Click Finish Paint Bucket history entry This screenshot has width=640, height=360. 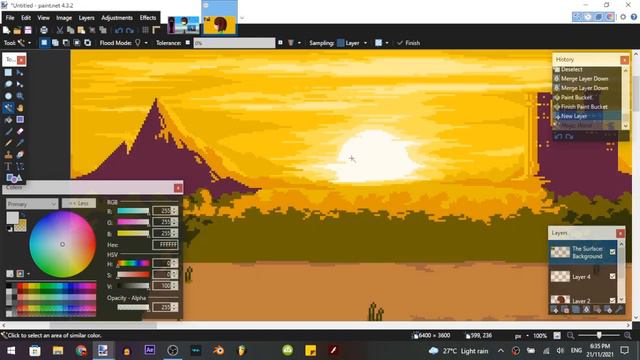(x=584, y=107)
